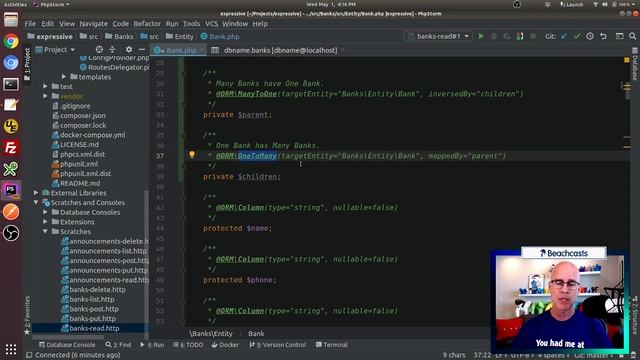Open PhpStorm icon in the dock
This screenshot has height=360, width=640.
coord(11,191)
